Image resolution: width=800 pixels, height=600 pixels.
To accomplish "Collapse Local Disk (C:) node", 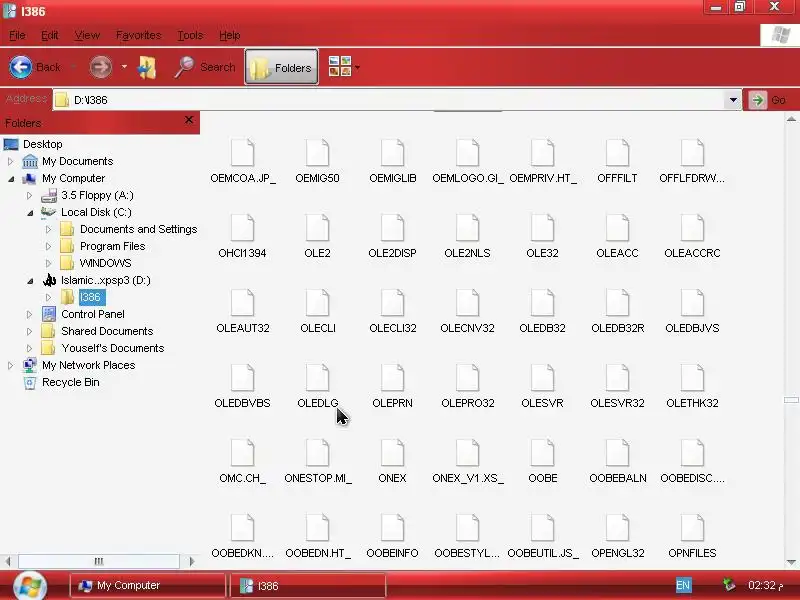I will tap(30, 213).
